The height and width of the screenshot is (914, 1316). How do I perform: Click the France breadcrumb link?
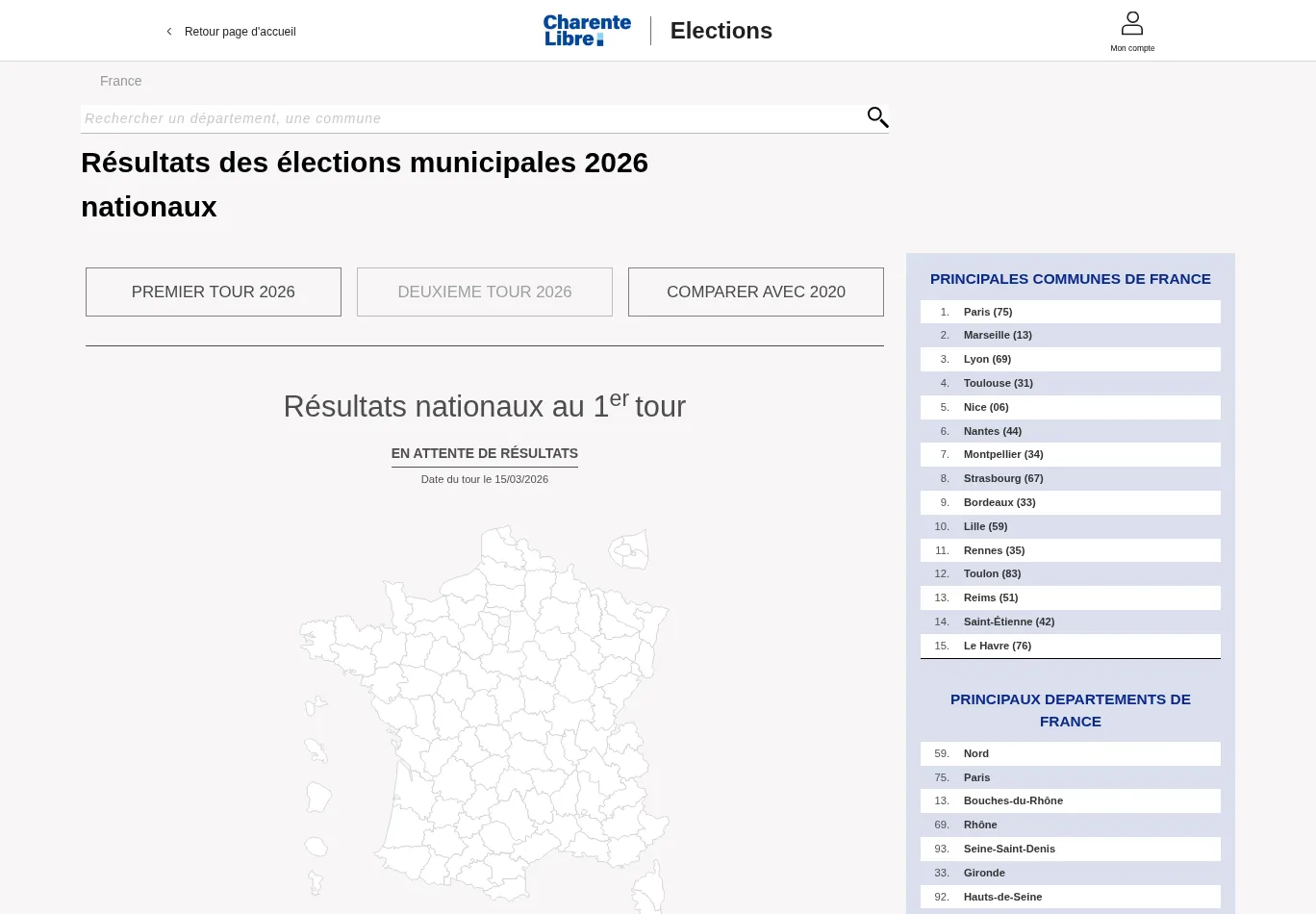(120, 81)
